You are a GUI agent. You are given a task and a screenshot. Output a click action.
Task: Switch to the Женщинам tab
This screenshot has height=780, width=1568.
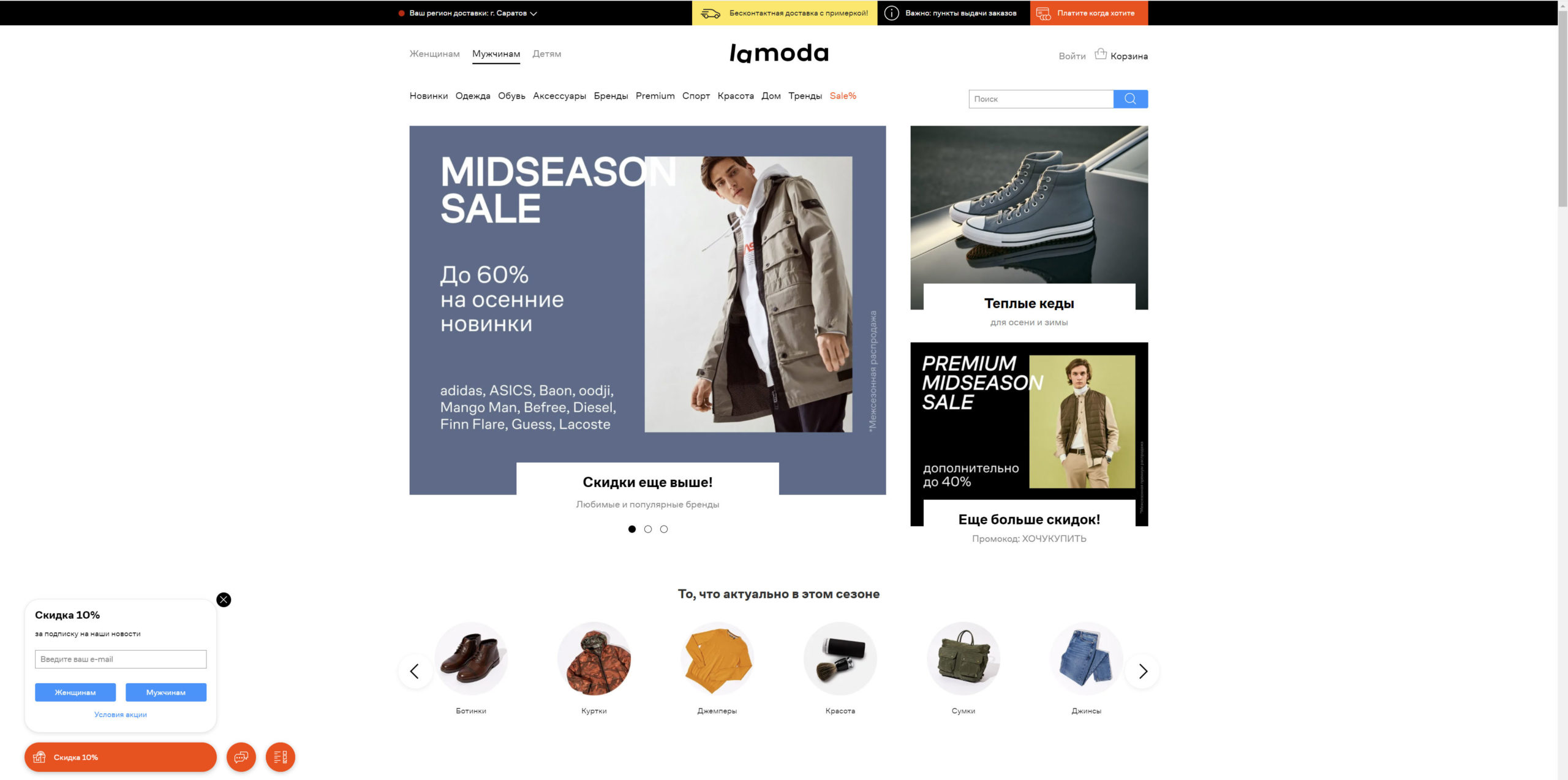tap(434, 54)
